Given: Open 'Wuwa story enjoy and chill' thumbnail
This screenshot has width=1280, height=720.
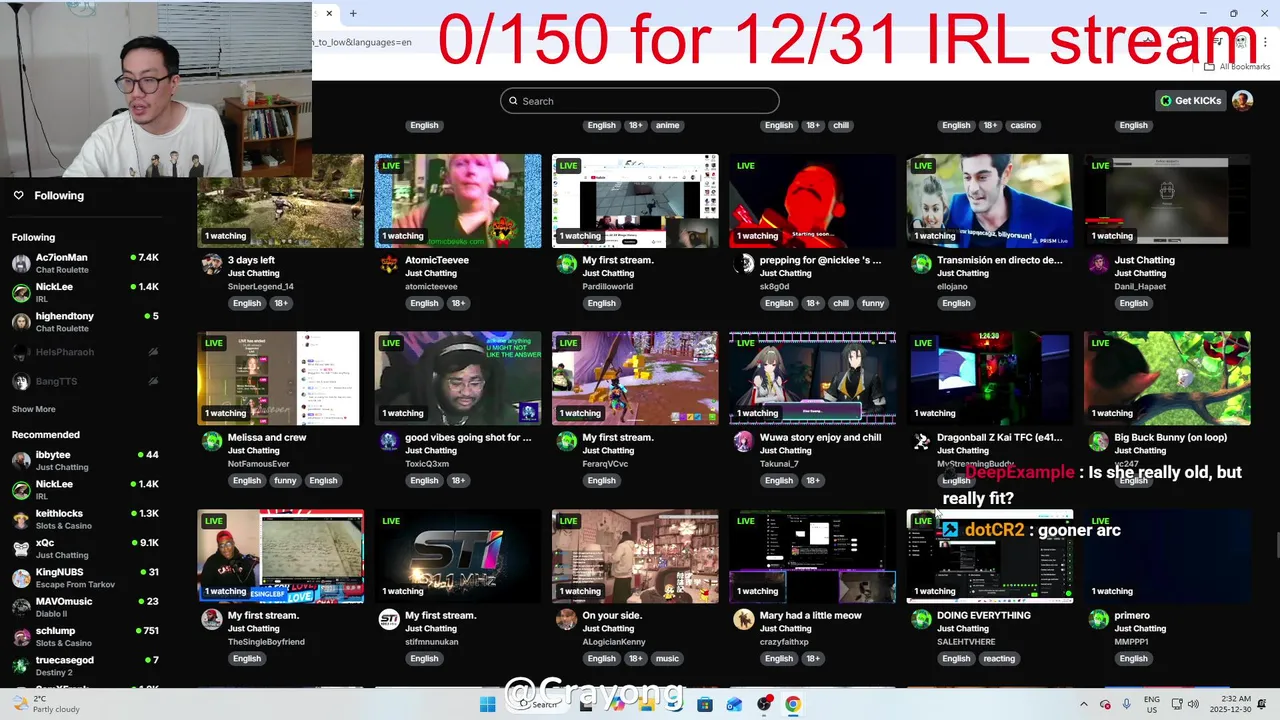Looking at the screenshot, I should click(x=812, y=378).
